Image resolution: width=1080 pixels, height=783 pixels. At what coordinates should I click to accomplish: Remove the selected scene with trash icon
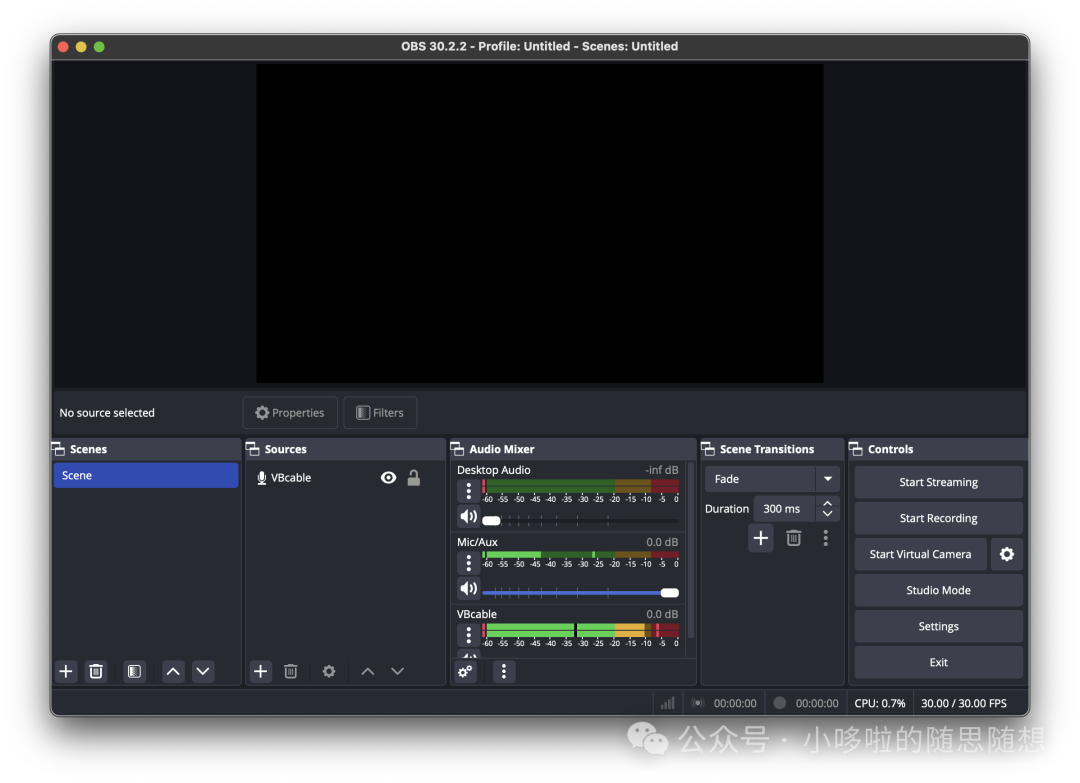(96, 671)
